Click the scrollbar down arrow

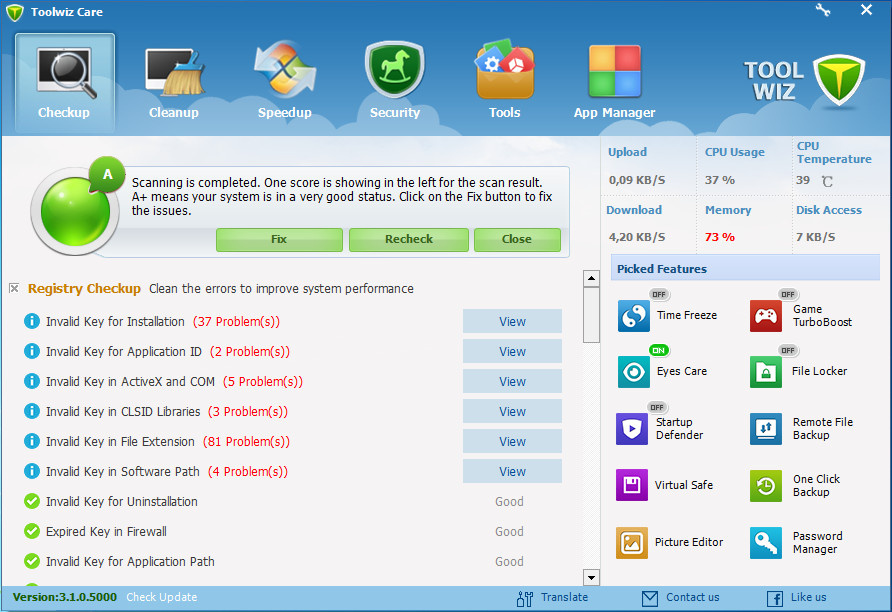591,577
